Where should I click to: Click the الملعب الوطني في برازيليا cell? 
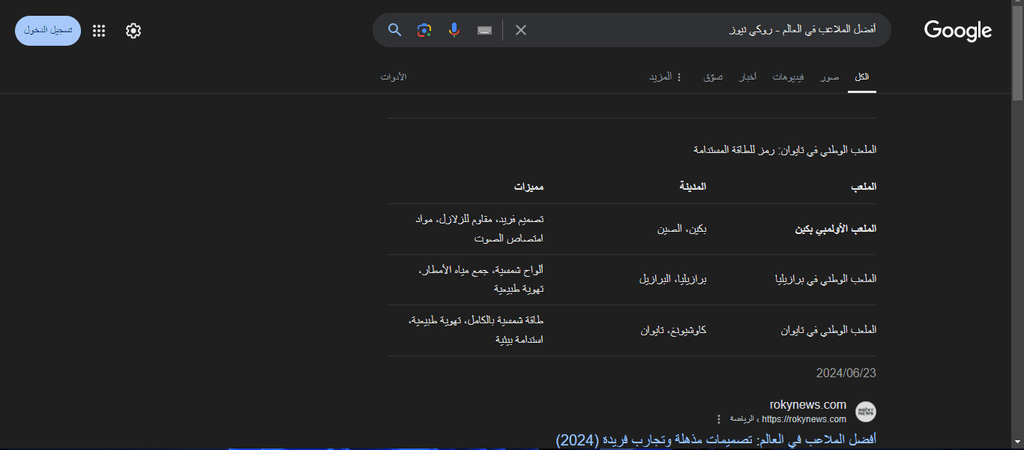pyautogui.click(x=825, y=280)
